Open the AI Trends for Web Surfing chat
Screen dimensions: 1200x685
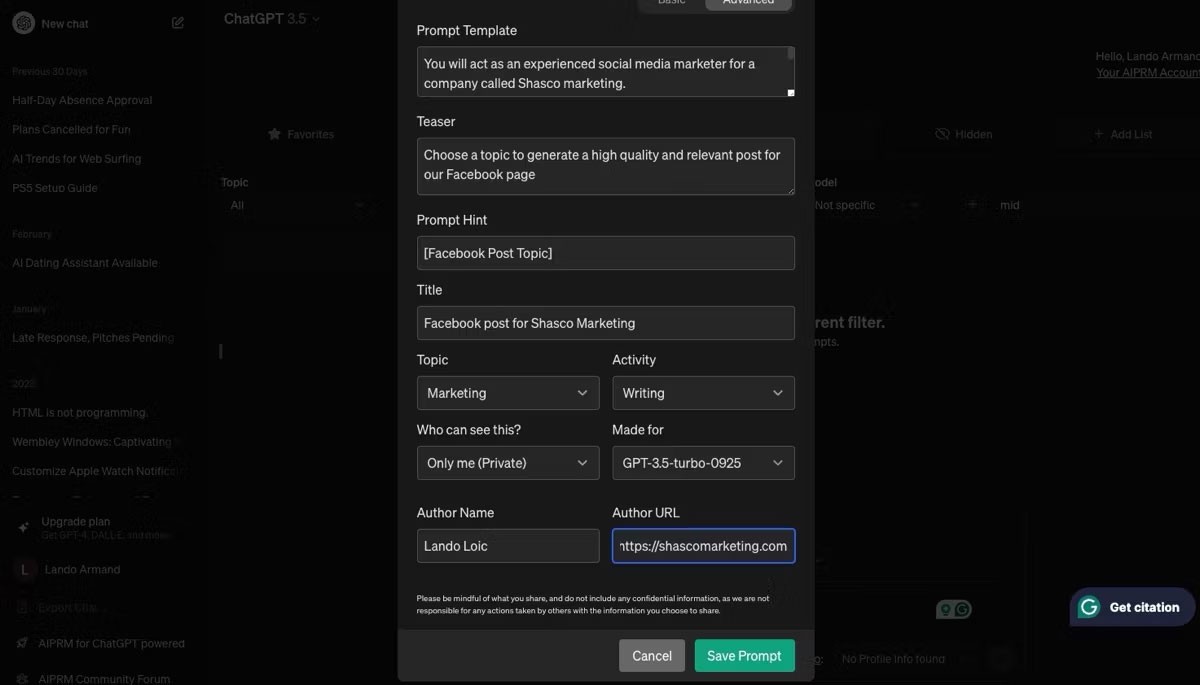tap(77, 159)
